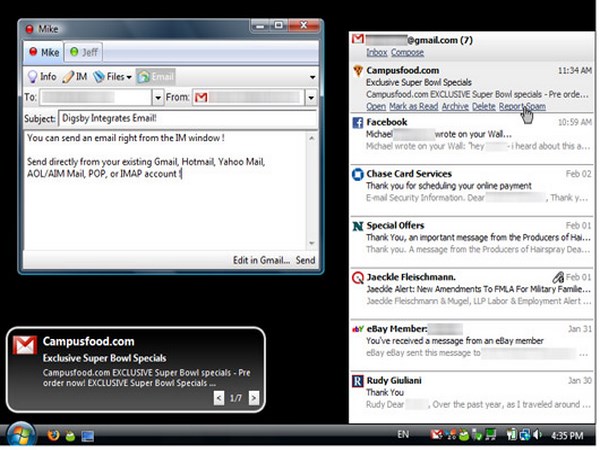
Task: Click the Facebook icon in the email list
Action: coord(357,121)
